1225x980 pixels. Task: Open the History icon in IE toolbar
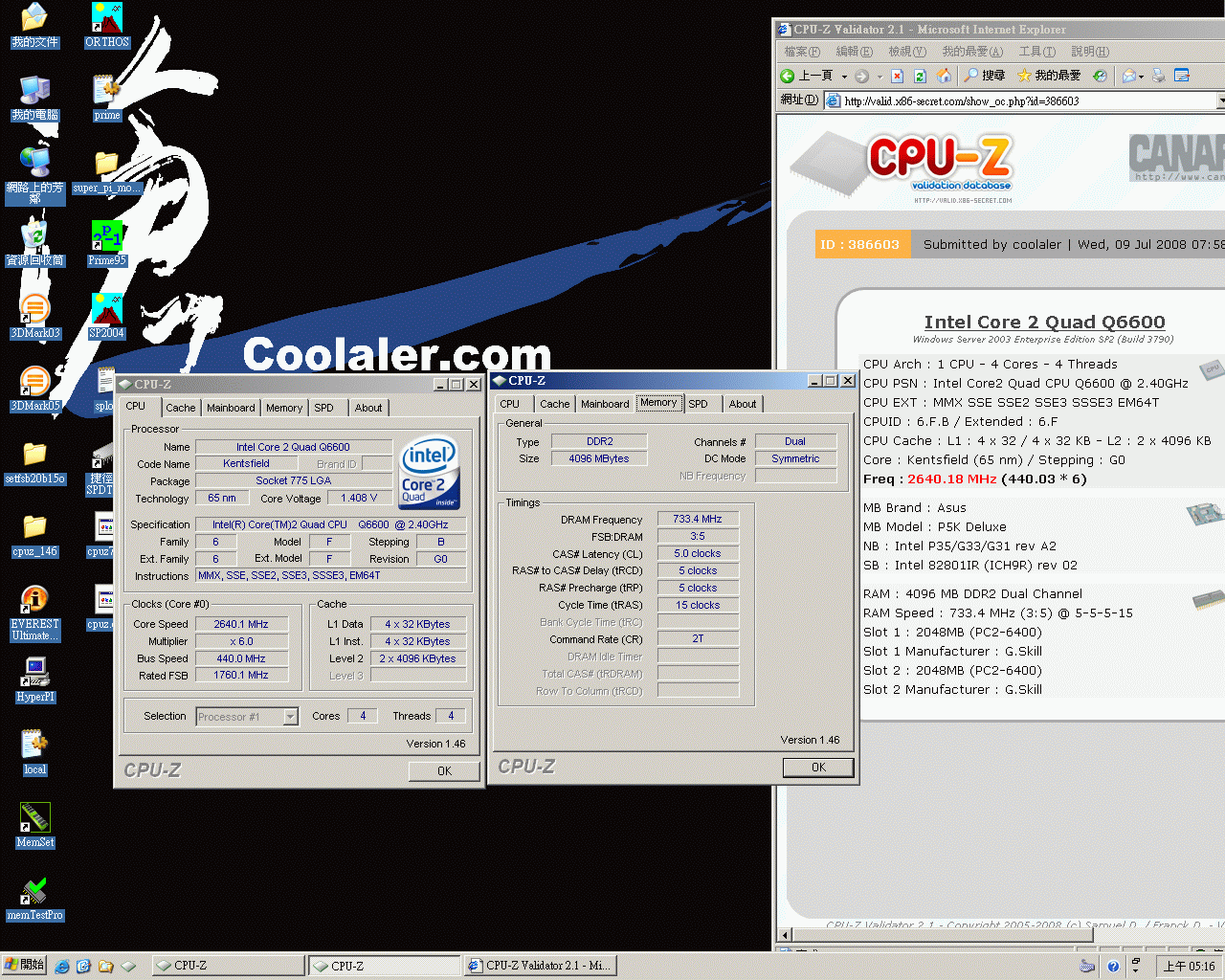1100,76
